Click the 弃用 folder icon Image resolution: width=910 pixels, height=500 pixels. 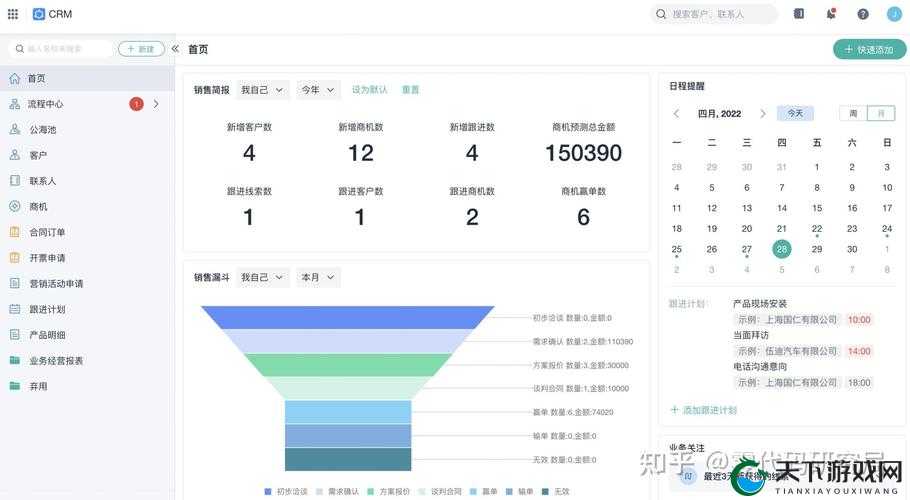pyautogui.click(x=15, y=386)
